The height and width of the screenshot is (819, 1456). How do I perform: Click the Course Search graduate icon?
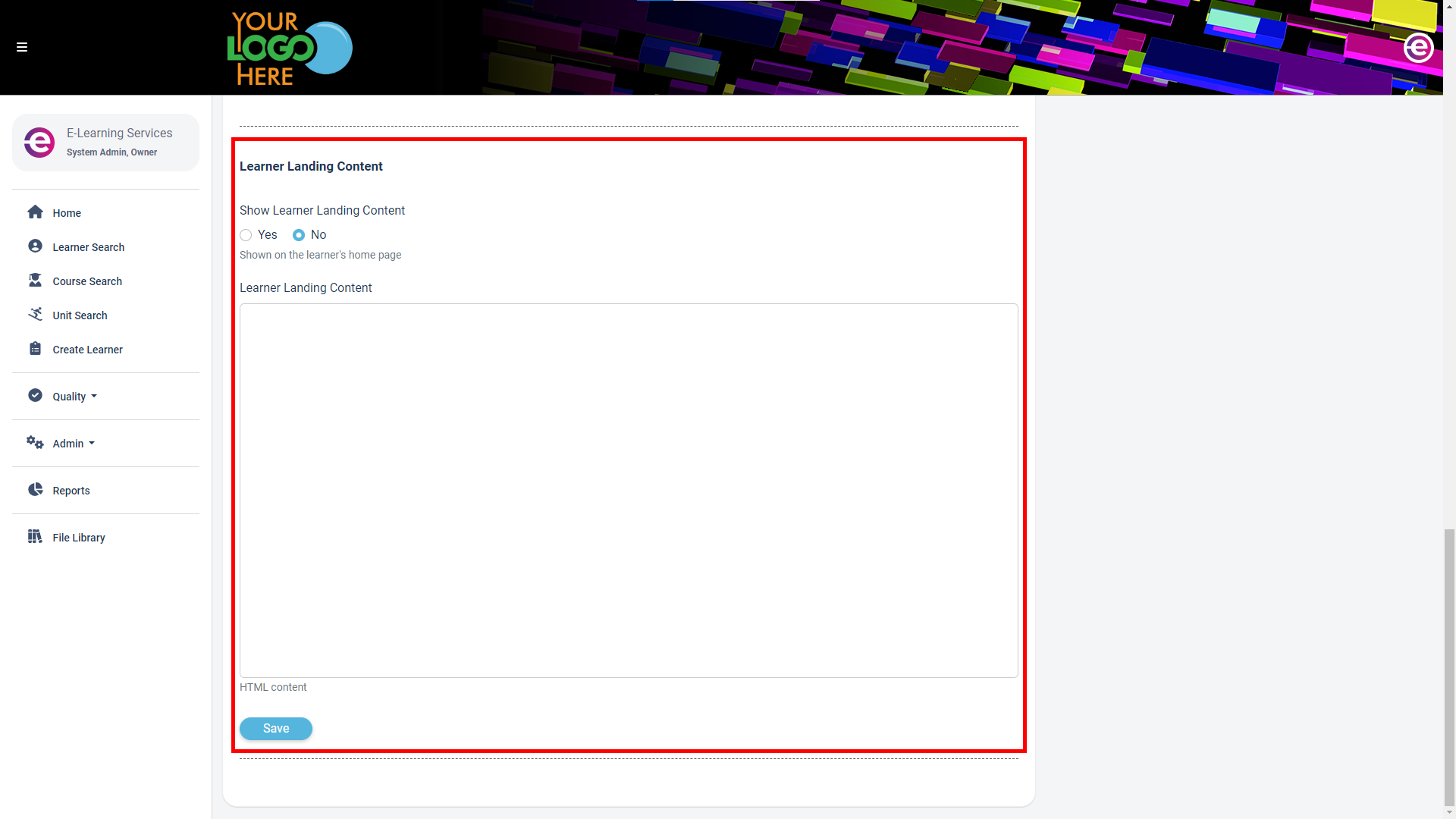[x=35, y=281]
